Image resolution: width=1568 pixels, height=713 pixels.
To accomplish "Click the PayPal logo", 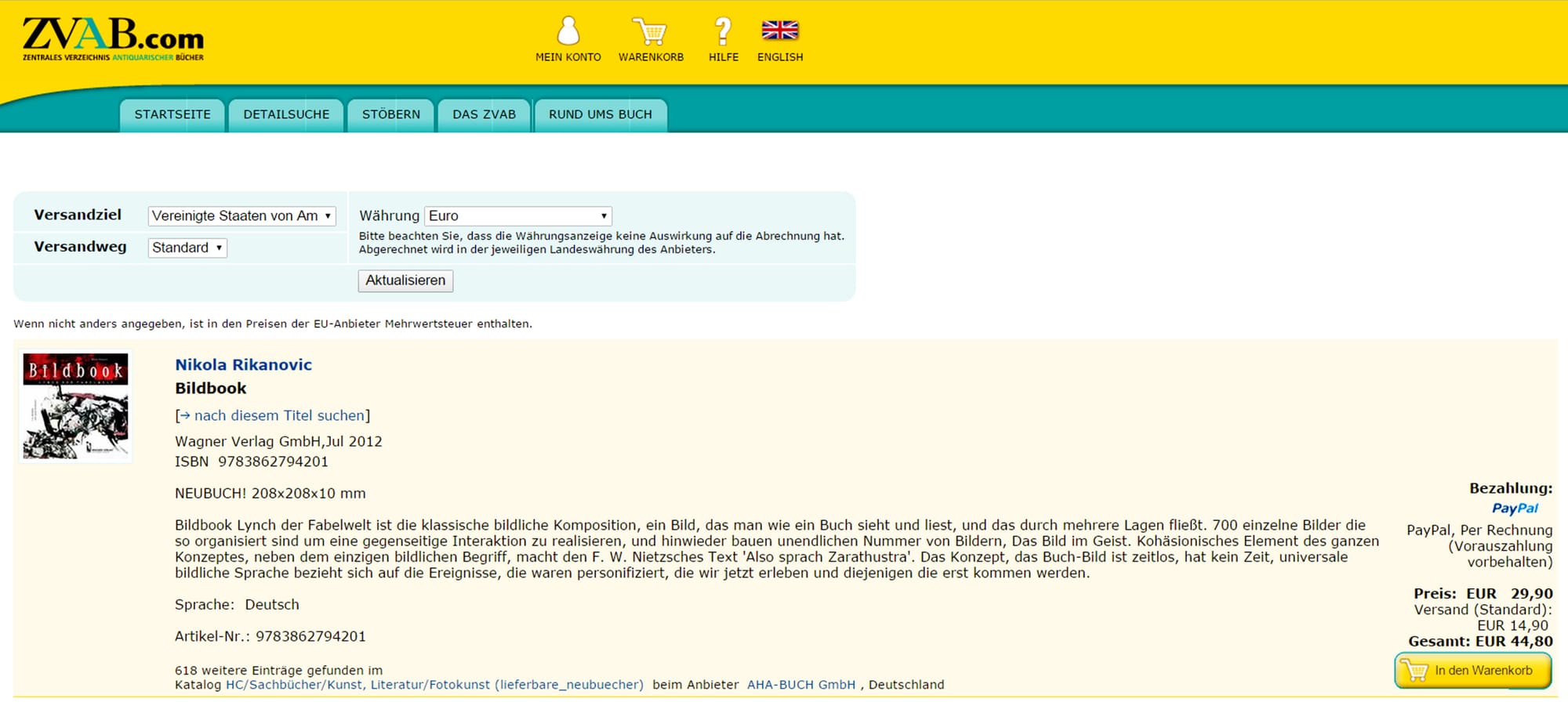I will point(1514,509).
